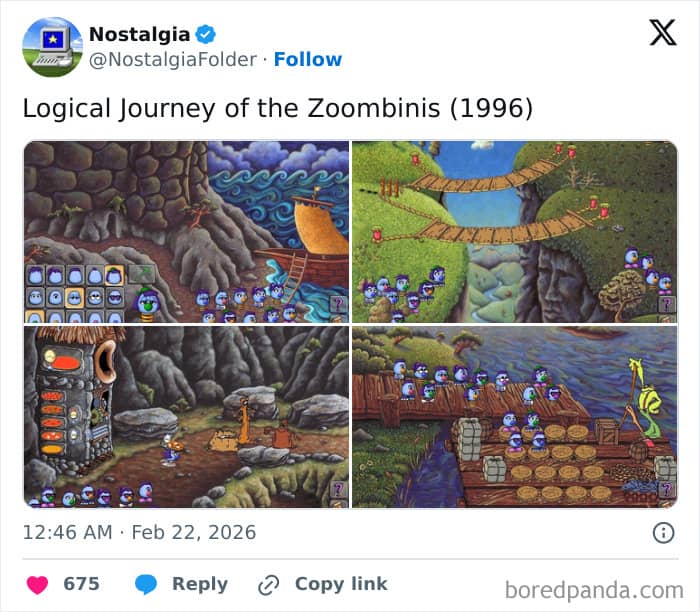This screenshot has width=700, height=612.
Task: Click the boredpanda.com watermark
Action: click(x=594, y=589)
